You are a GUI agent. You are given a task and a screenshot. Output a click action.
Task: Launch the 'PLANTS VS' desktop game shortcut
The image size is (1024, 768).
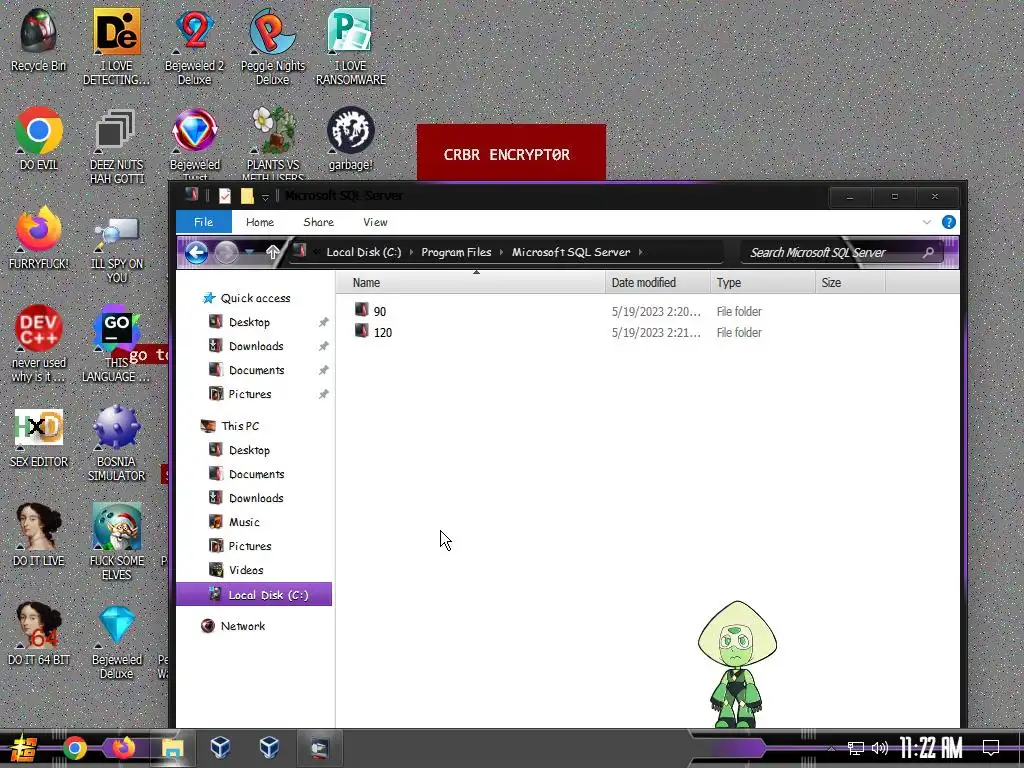click(273, 143)
